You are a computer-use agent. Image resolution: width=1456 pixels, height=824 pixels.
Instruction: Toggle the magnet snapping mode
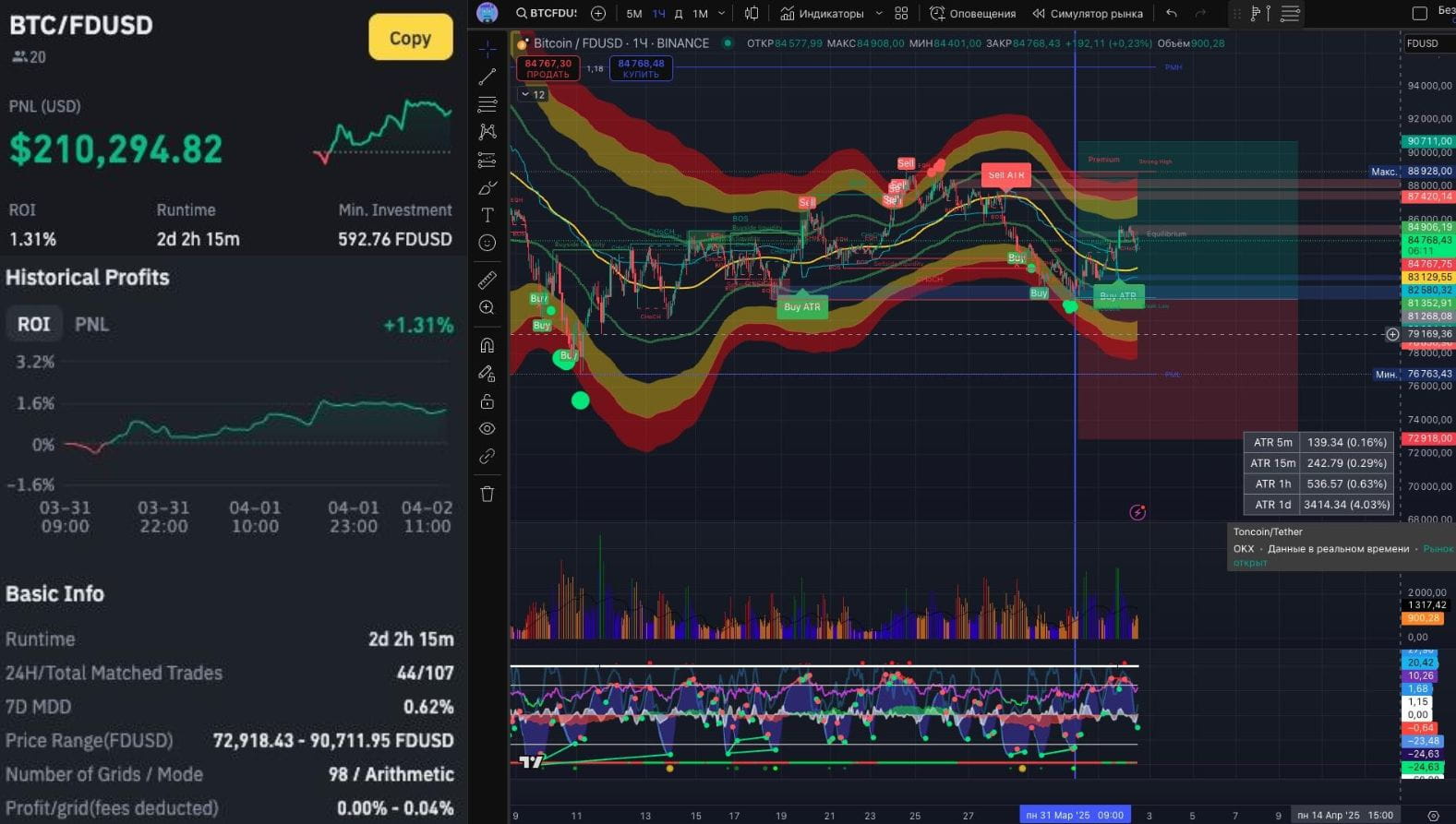(487, 345)
